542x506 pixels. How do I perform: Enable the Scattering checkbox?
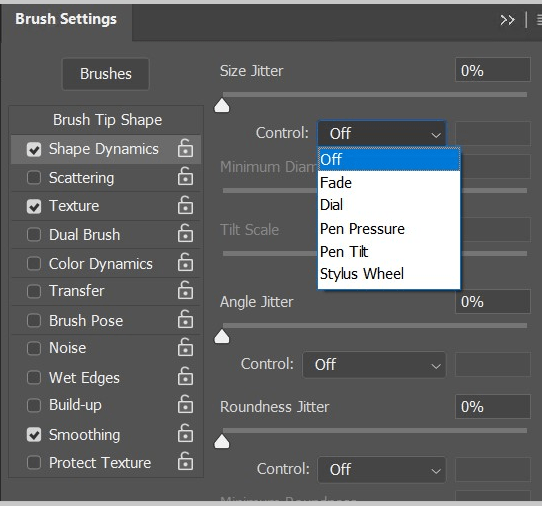(34, 178)
